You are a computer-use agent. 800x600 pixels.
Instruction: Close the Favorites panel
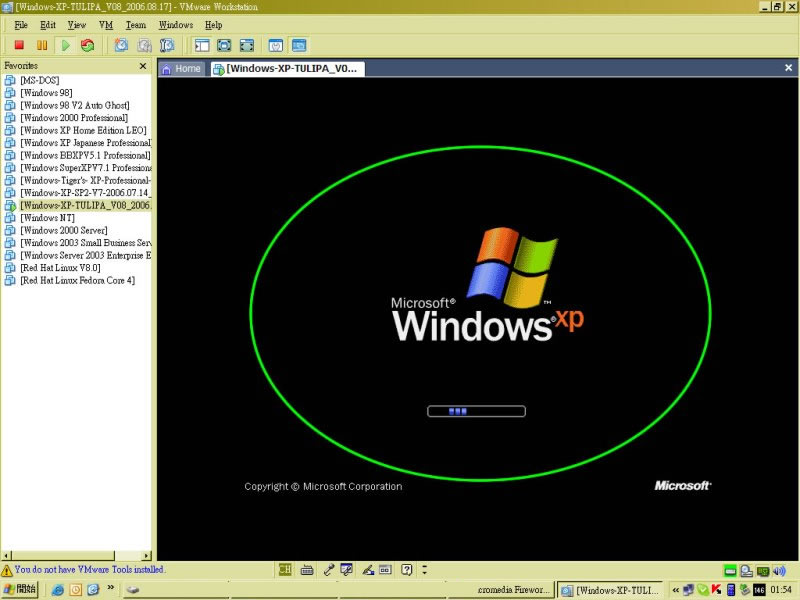pyautogui.click(x=143, y=66)
